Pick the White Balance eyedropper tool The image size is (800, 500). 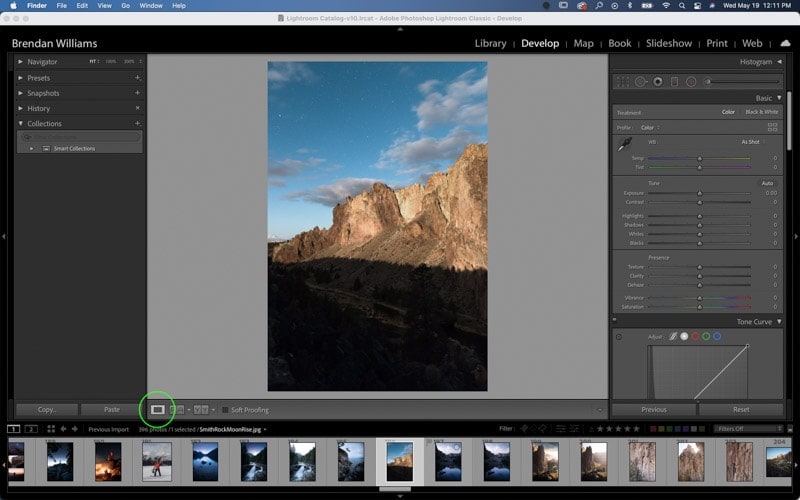coord(625,144)
